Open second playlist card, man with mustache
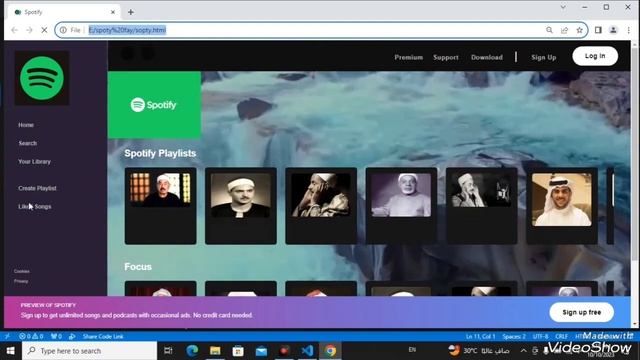The width and height of the screenshot is (640, 360). coord(241,206)
